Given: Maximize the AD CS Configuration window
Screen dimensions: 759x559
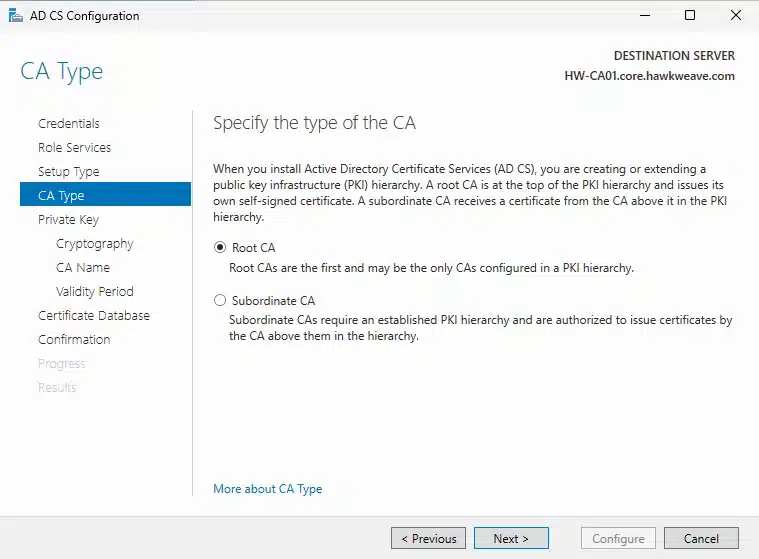Looking at the screenshot, I should [690, 16].
